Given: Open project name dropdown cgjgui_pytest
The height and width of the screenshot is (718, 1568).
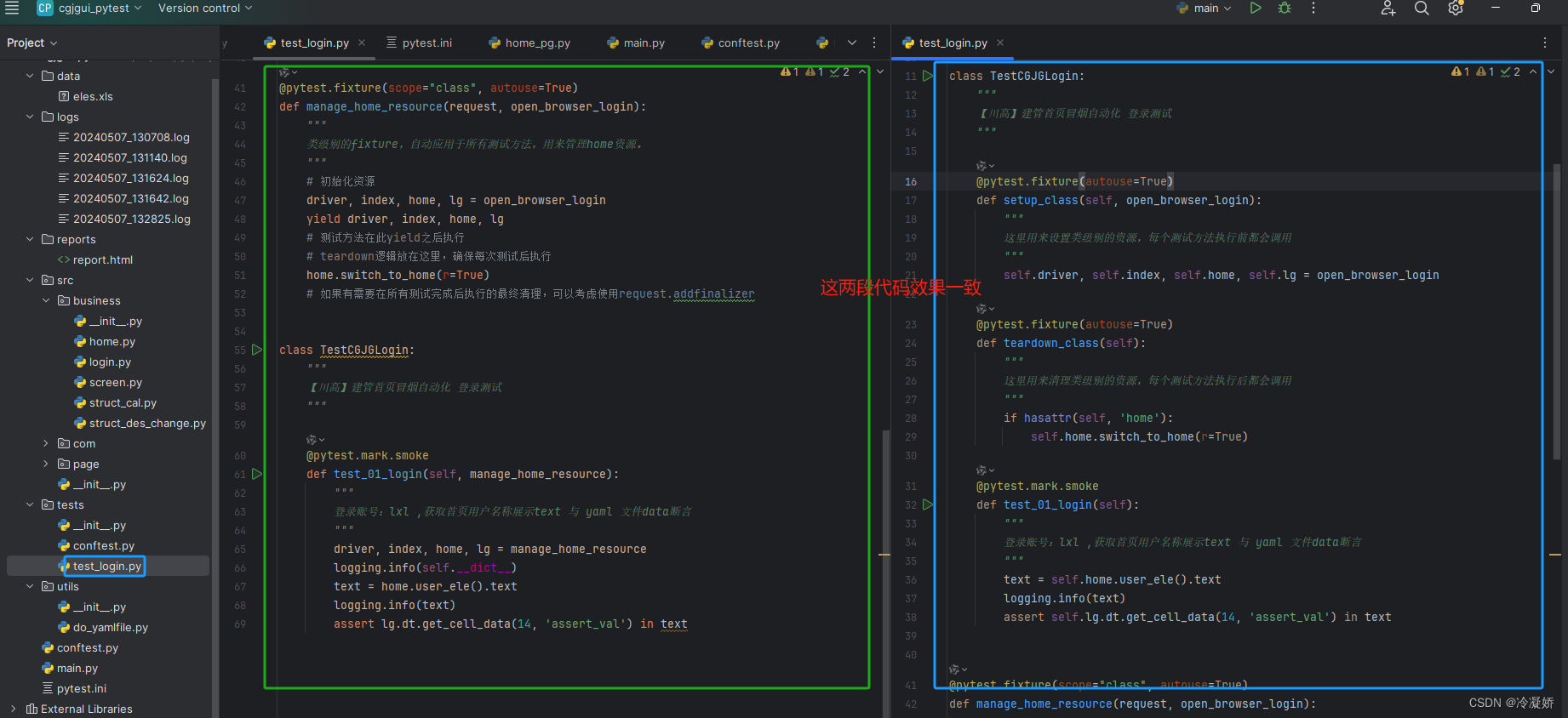Looking at the screenshot, I should [x=100, y=8].
